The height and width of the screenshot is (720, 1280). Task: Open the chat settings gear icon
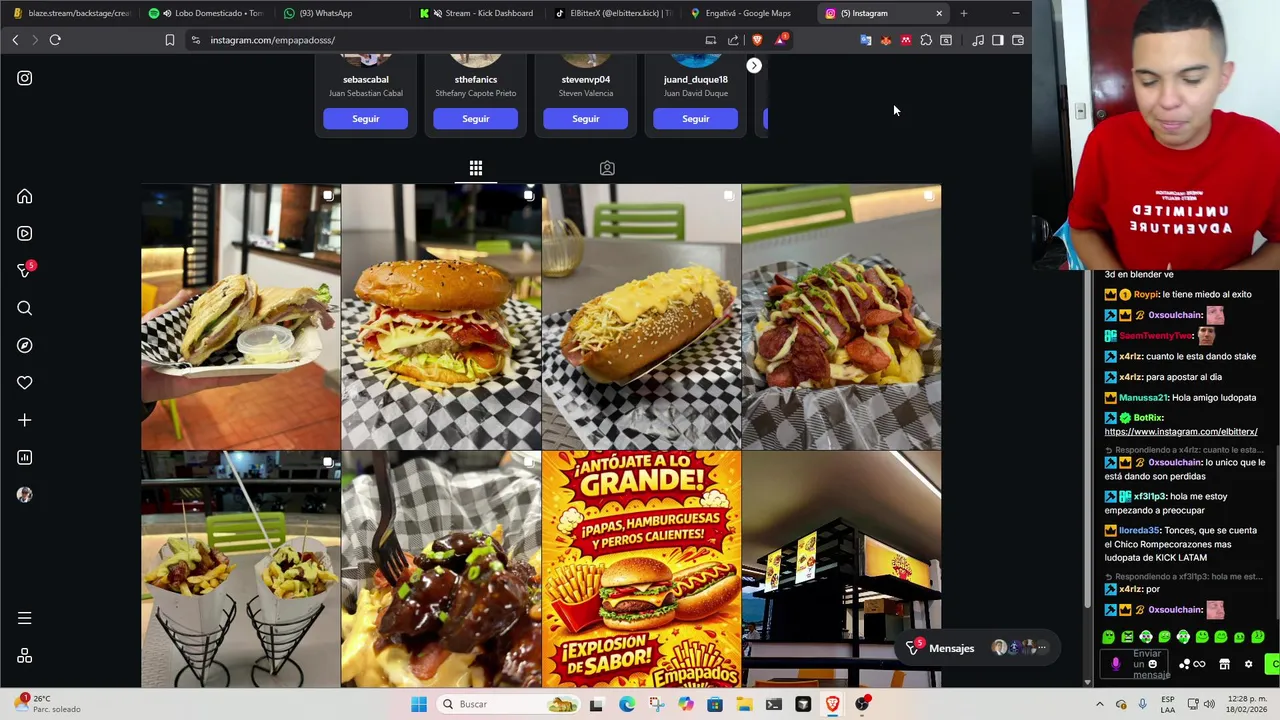click(x=1248, y=664)
